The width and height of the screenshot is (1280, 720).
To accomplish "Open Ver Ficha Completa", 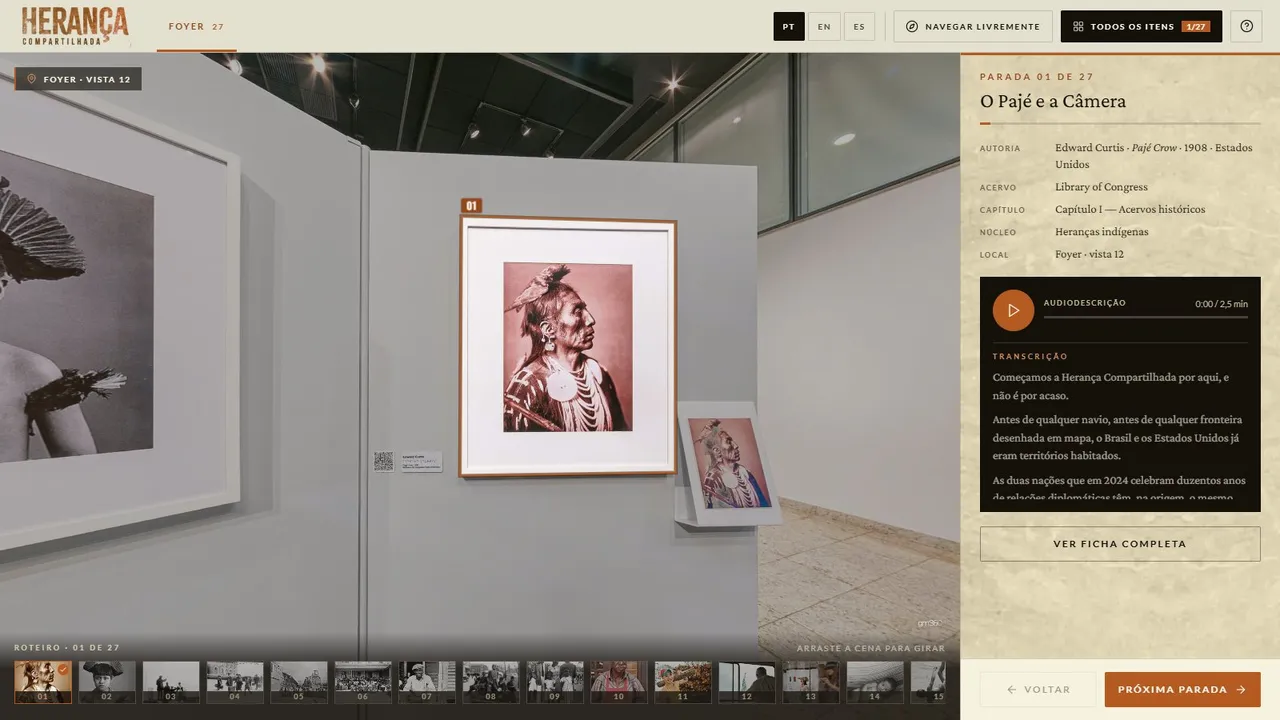I will [1120, 544].
